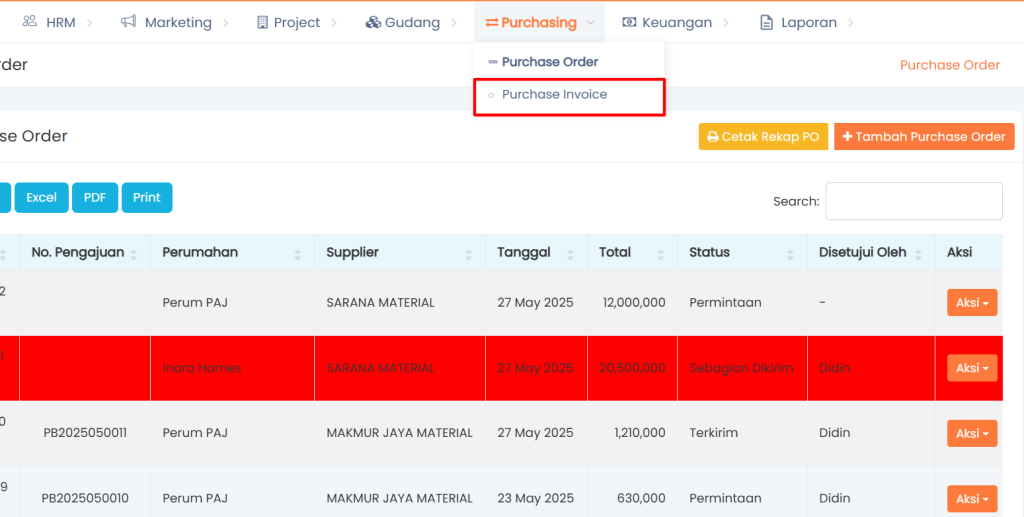Select Purchase Invoice from the menu
Image resolution: width=1024 pixels, height=517 pixels.
tap(554, 95)
